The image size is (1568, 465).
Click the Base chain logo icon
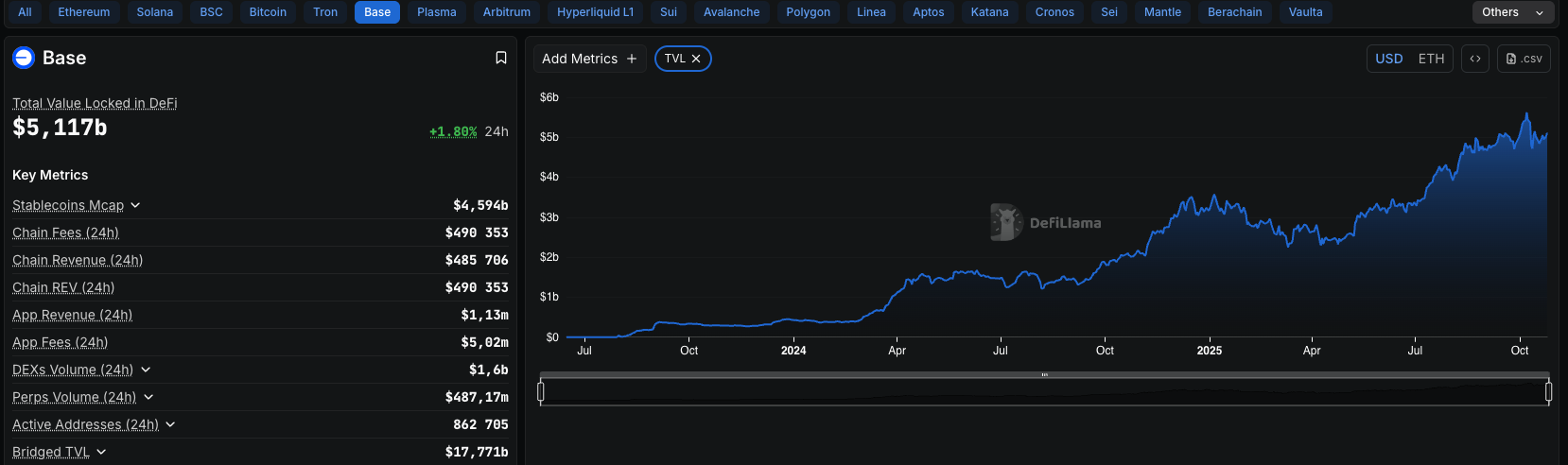click(24, 58)
